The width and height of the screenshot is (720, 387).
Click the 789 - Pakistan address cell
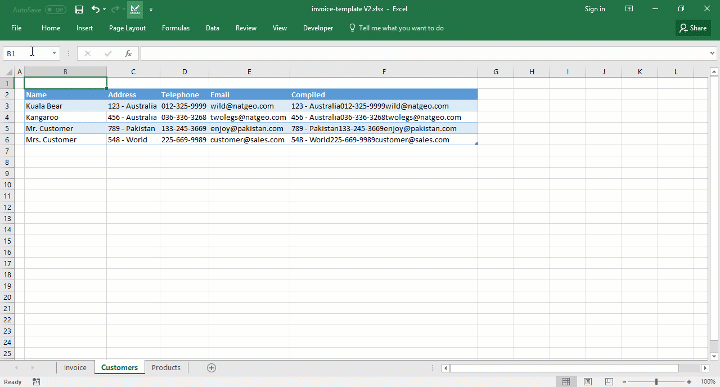coord(133,129)
